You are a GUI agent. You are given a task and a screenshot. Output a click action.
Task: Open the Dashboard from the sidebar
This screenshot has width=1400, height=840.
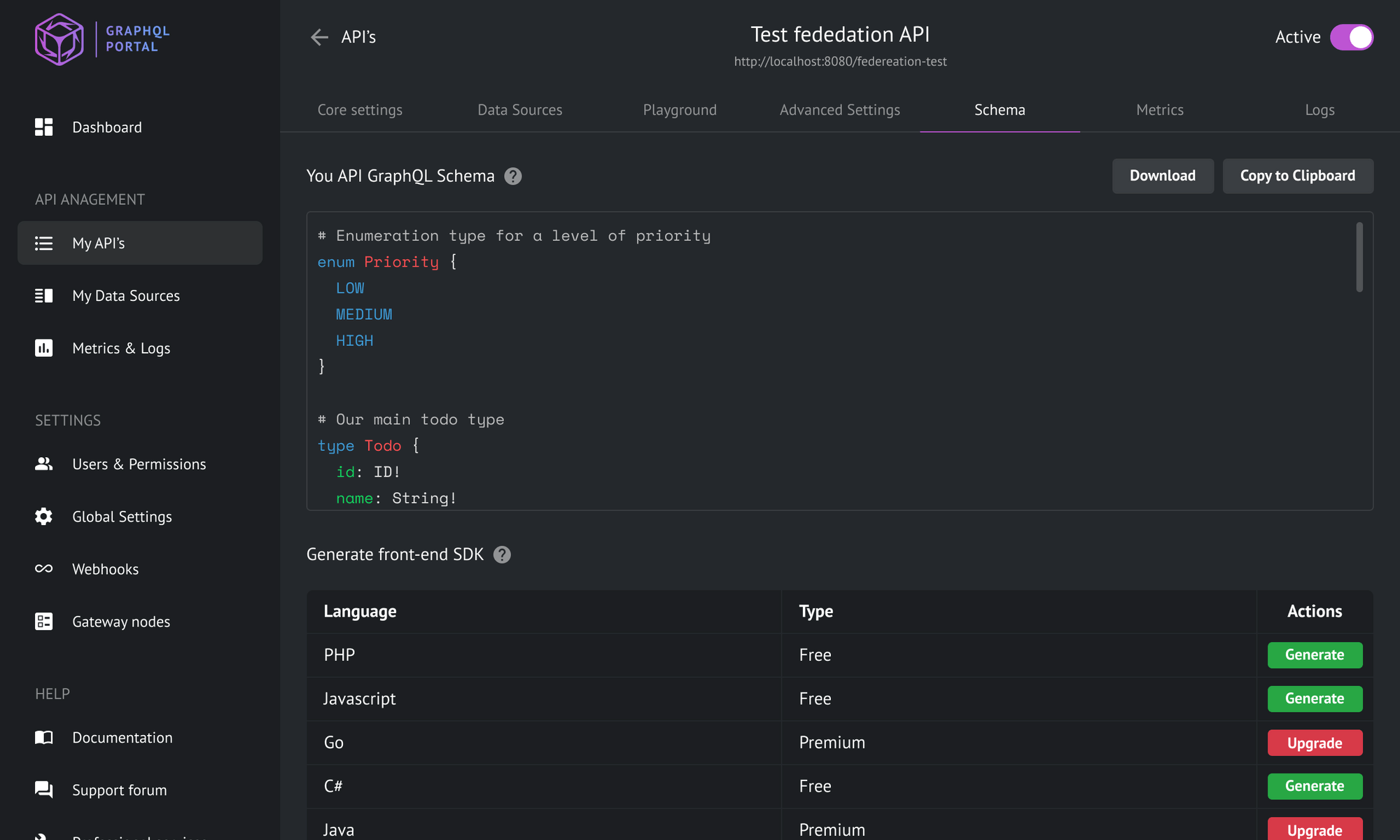[x=106, y=127]
